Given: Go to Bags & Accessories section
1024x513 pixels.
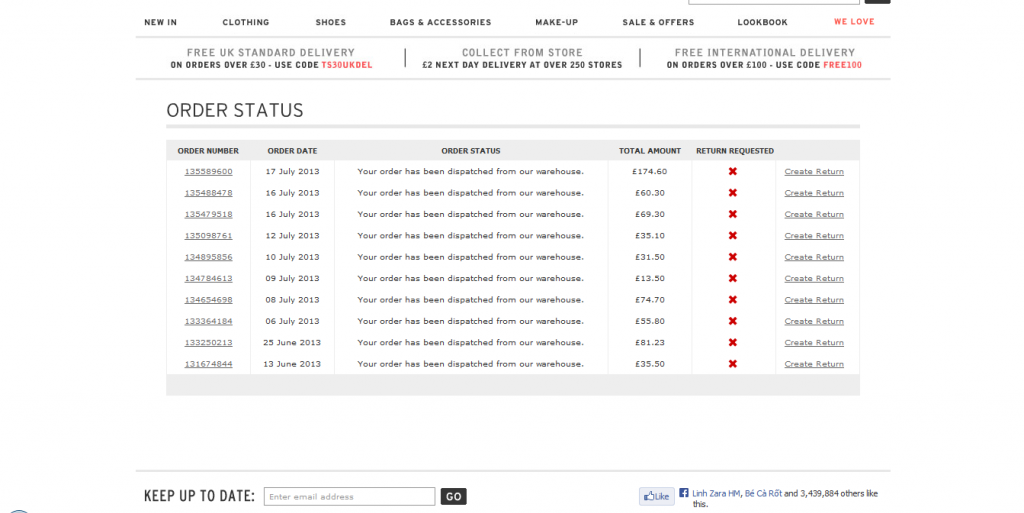Looking at the screenshot, I should point(440,22).
